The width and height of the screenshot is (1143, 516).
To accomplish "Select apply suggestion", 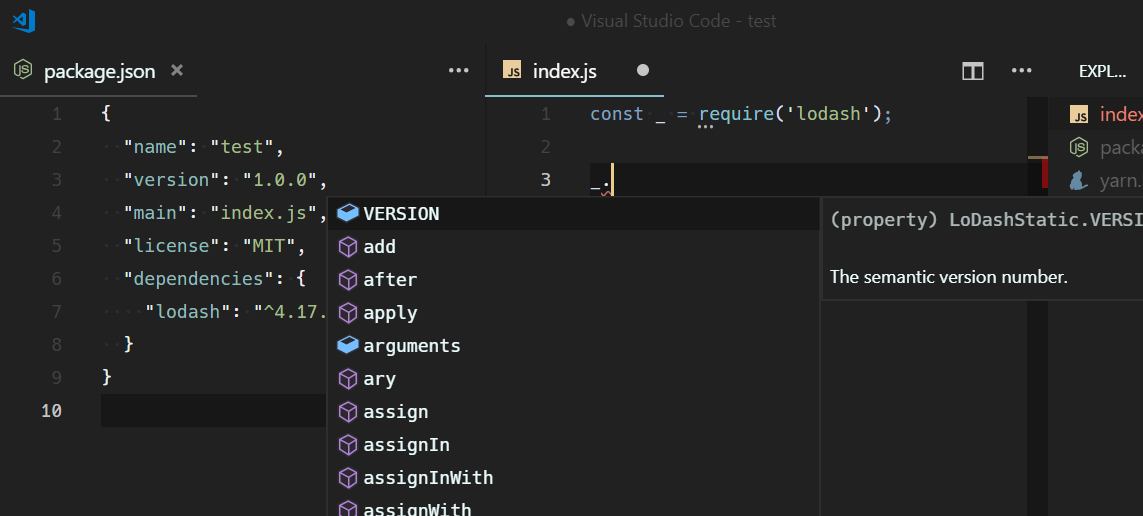I will (x=574, y=313).
